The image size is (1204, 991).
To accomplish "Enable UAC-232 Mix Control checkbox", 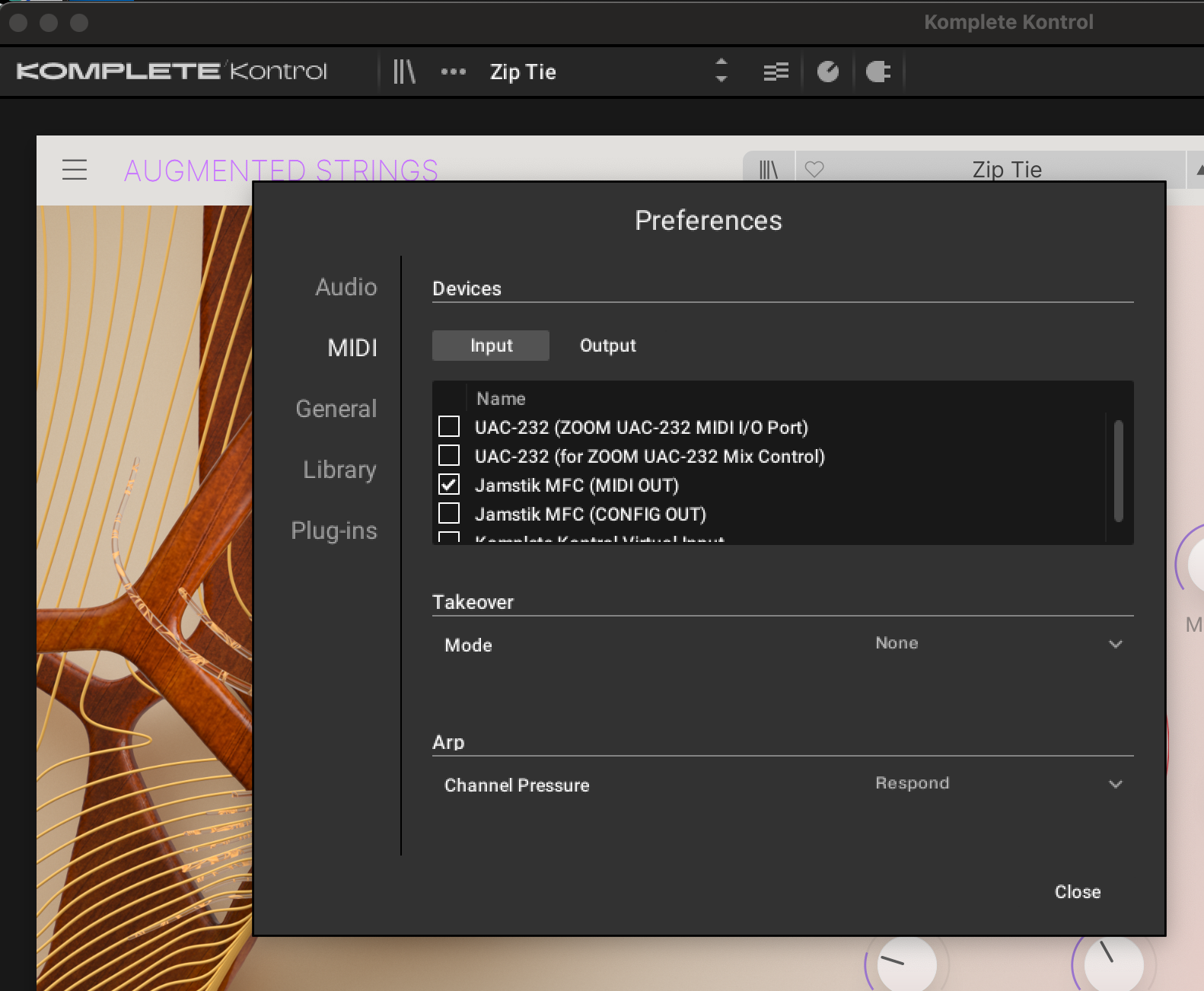I will coord(449,455).
